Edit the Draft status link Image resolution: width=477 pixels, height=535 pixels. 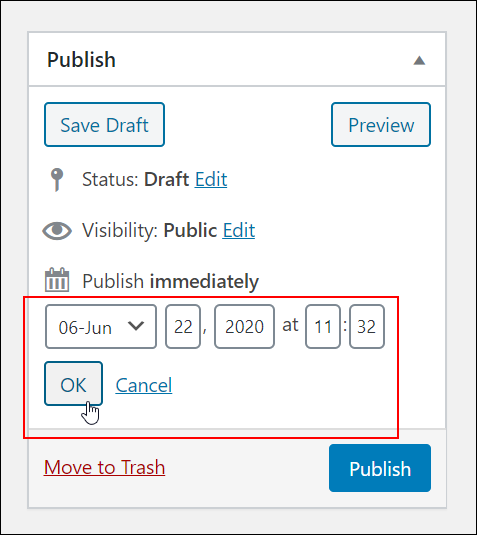(211, 179)
